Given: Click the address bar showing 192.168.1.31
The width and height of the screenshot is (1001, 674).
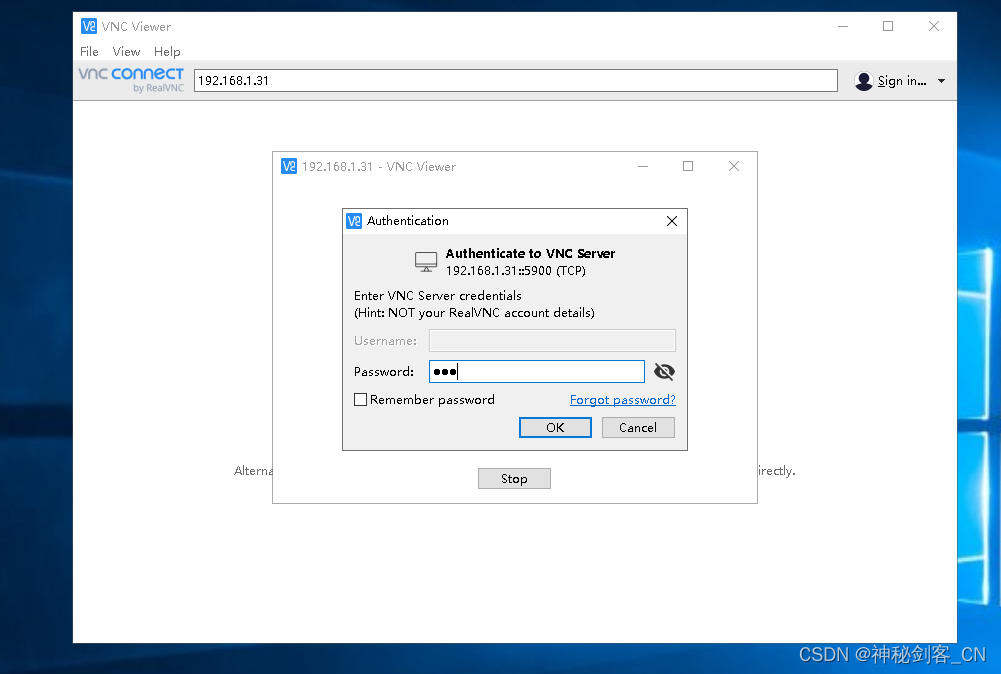Looking at the screenshot, I should coord(516,80).
